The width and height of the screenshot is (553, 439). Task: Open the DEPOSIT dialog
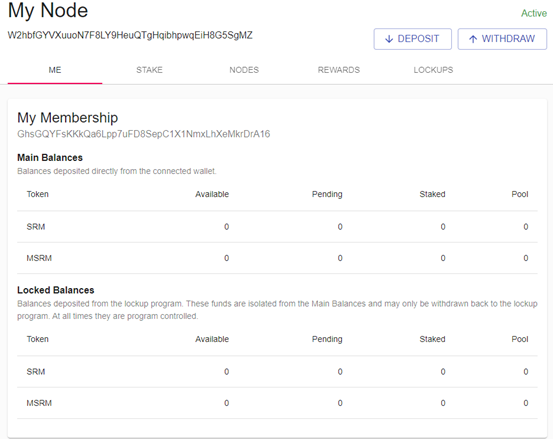pos(413,39)
